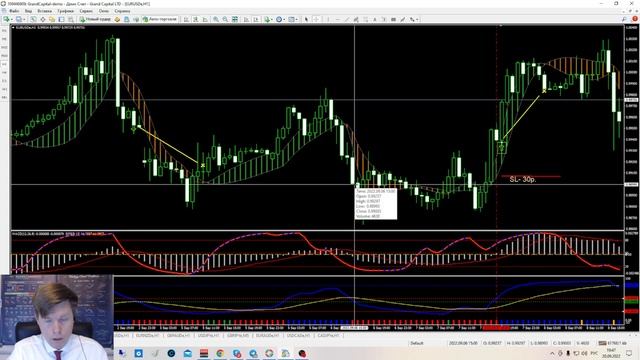Viewport: 640px width, 360px height.
Task: Open the Templates dropdown
Action: [x=293, y=19]
